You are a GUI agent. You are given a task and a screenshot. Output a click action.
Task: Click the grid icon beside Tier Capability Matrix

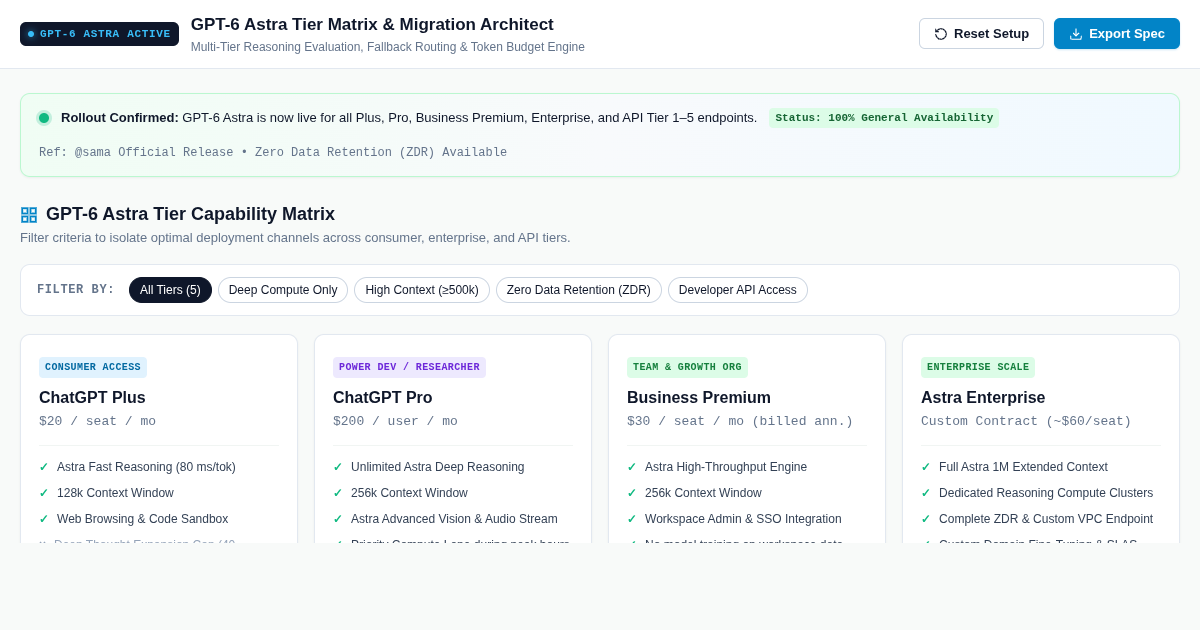[29, 215]
